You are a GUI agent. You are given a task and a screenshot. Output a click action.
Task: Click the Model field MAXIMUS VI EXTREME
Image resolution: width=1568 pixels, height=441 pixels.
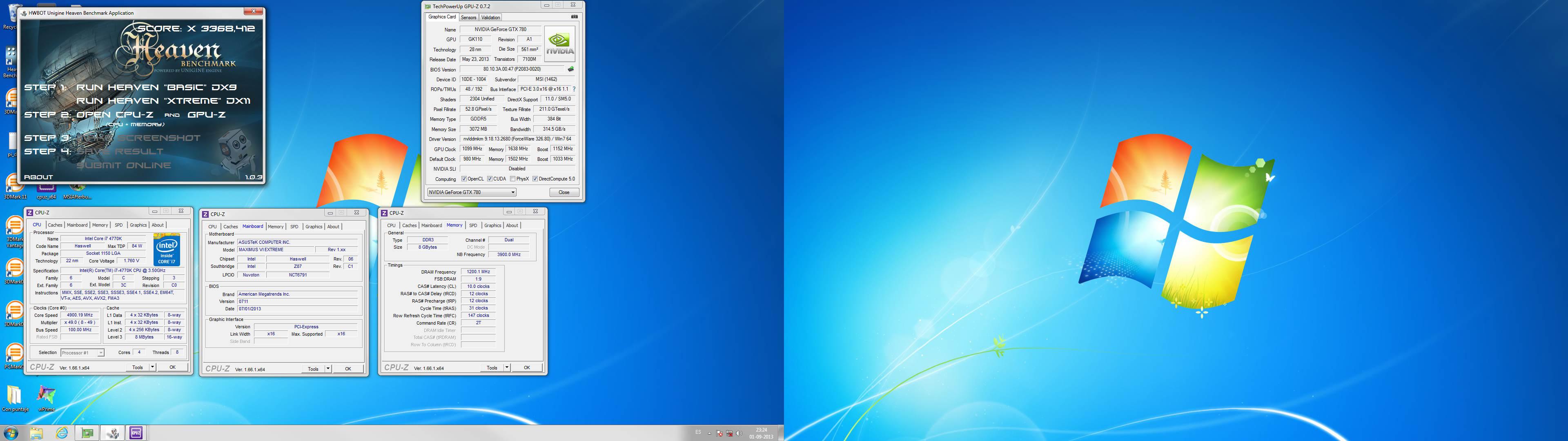(275, 250)
